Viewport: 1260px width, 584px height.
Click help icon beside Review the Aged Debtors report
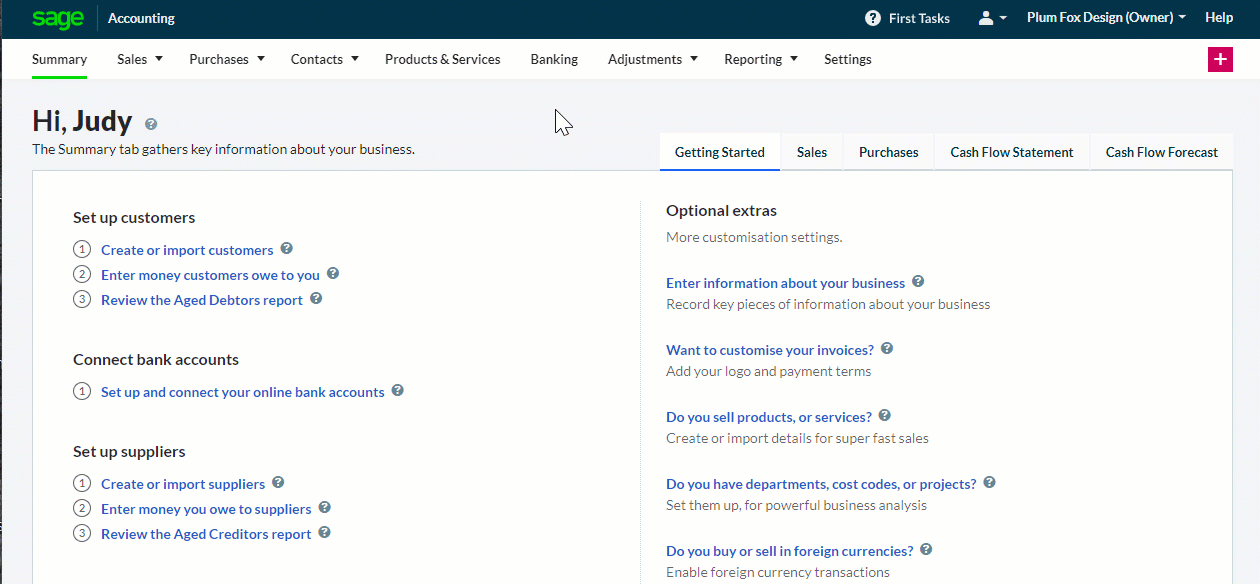pyautogui.click(x=316, y=299)
